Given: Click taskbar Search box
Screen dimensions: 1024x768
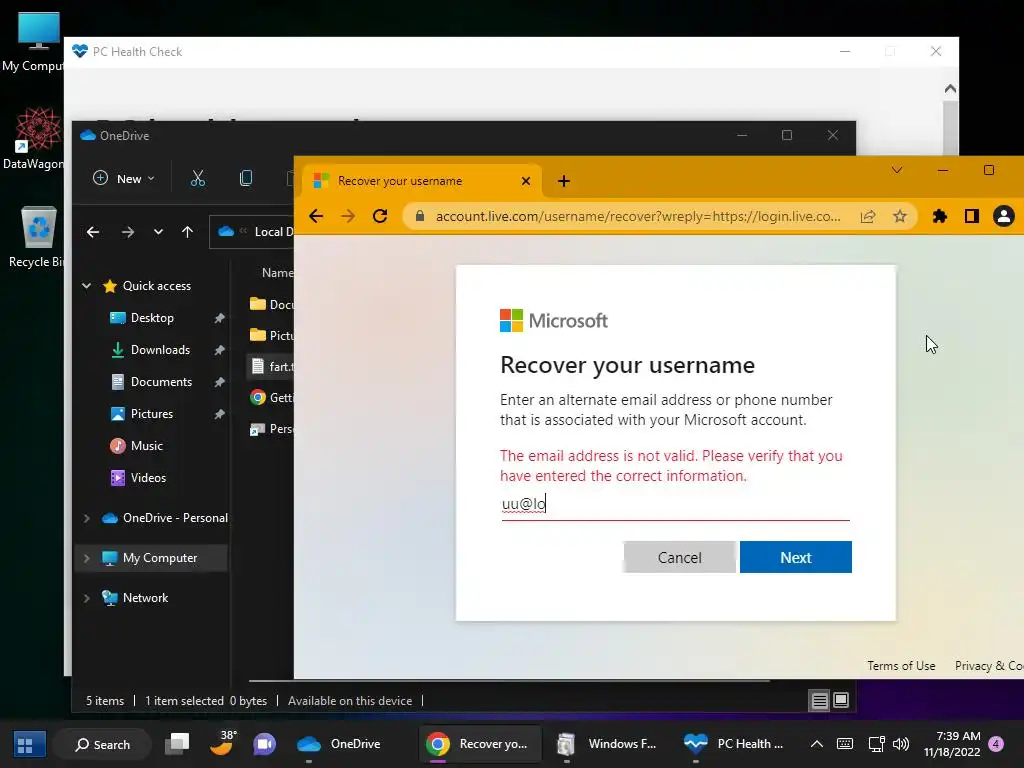Looking at the screenshot, I should [103, 744].
